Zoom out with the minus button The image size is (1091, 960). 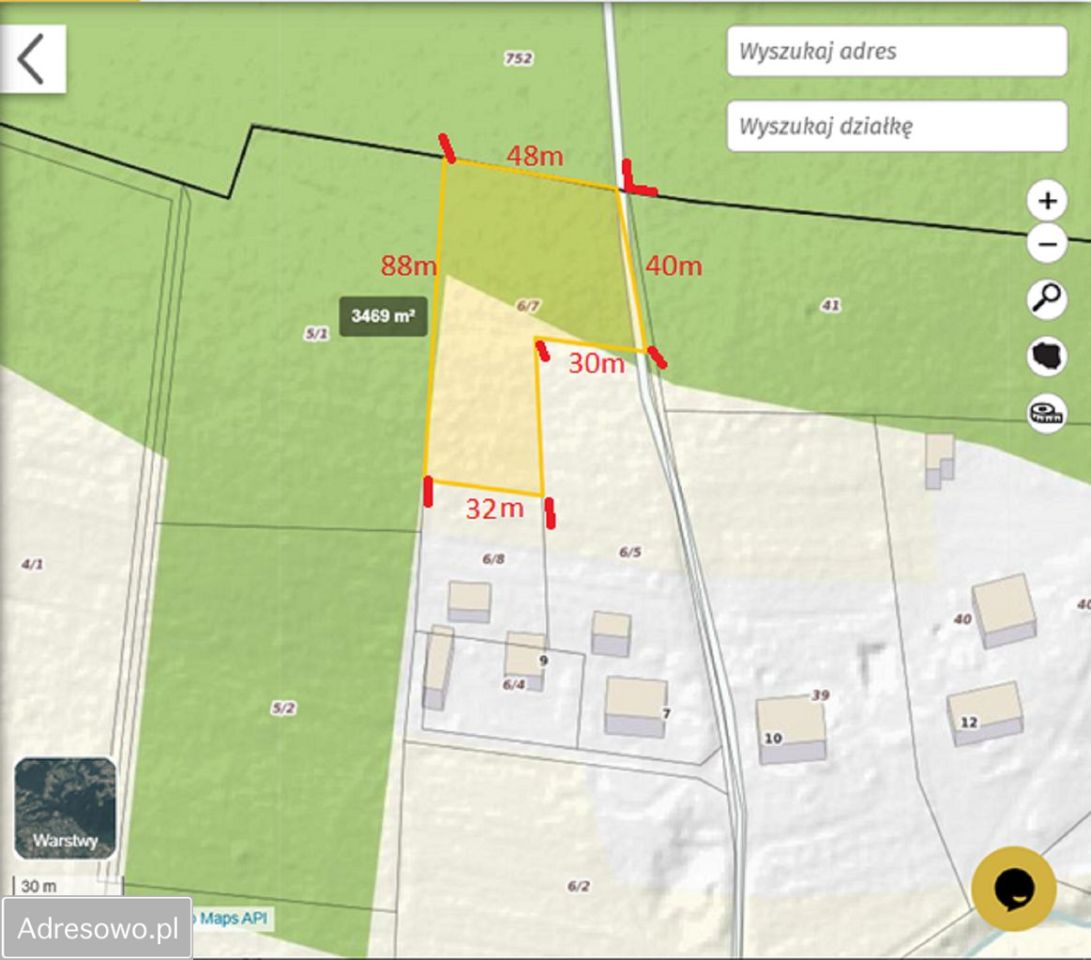1047,243
